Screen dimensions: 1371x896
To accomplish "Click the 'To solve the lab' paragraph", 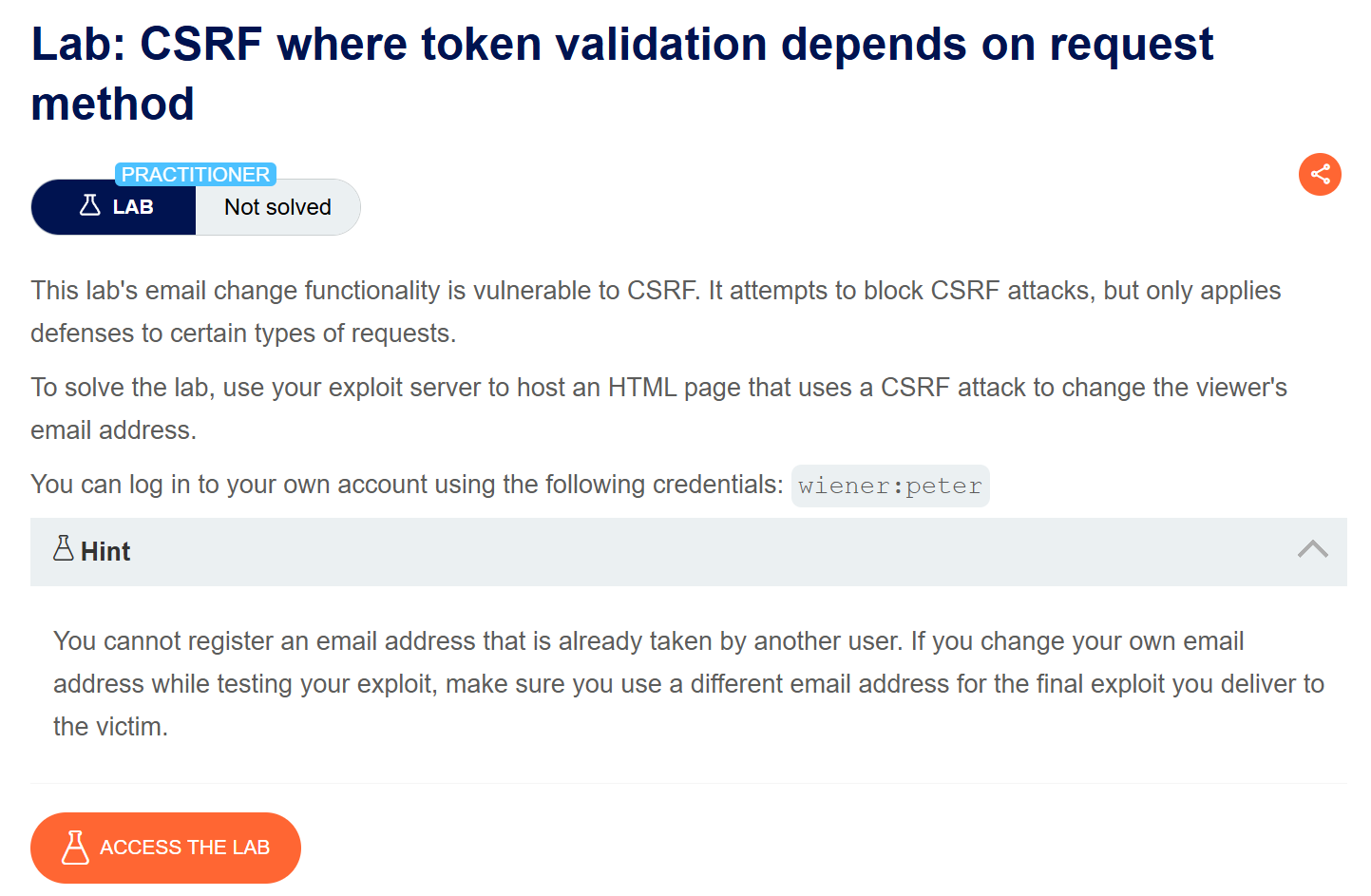I will pos(657,388).
